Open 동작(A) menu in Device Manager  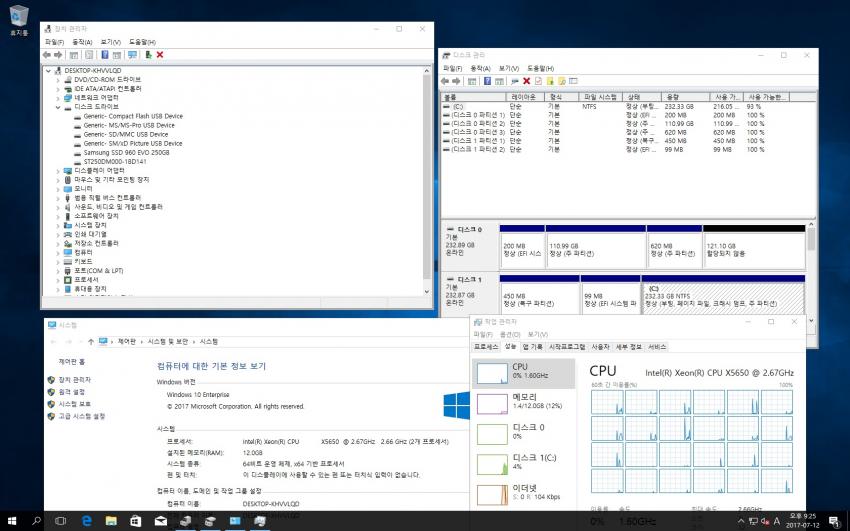82,42
